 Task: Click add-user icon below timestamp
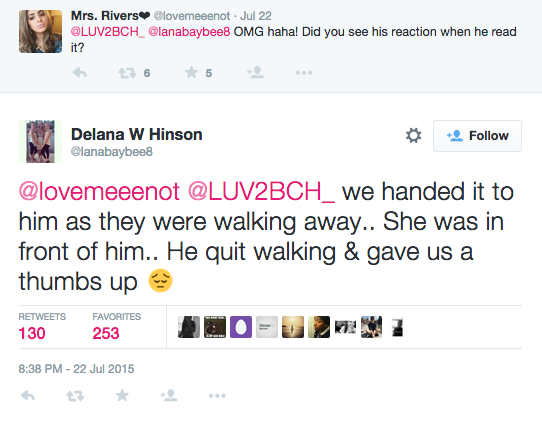(169, 395)
